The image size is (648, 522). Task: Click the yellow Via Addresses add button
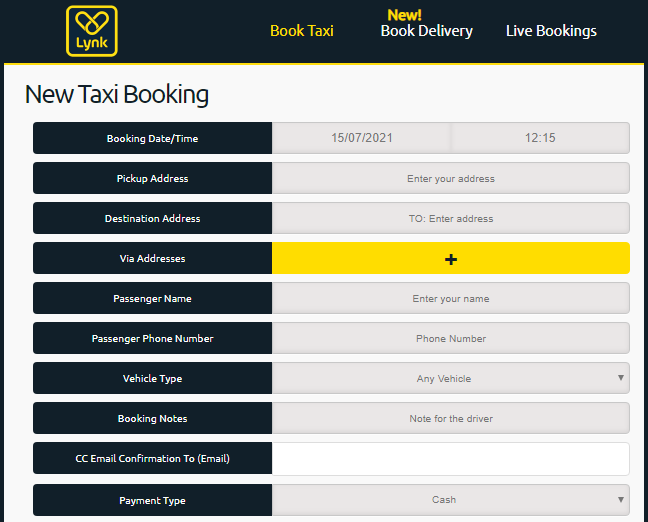point(451,258)
